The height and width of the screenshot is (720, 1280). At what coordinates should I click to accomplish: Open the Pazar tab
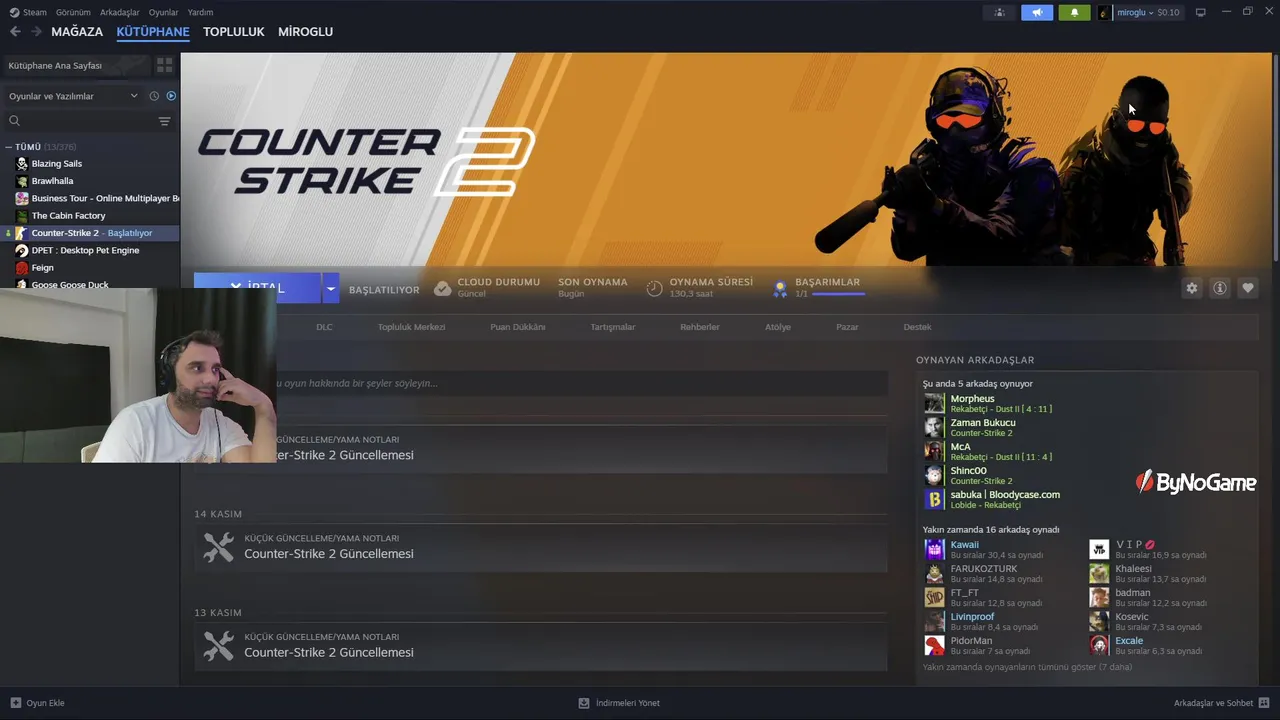(x=847, y=327)
